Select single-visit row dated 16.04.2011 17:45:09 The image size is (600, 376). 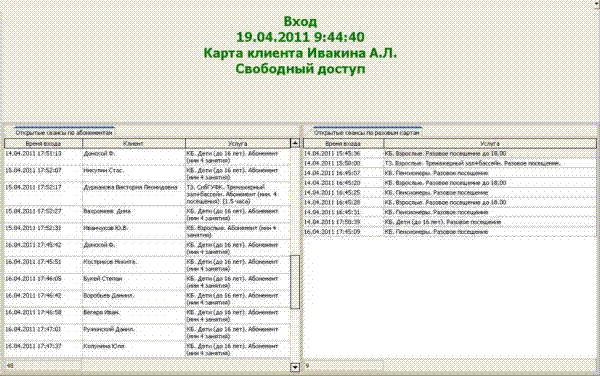(x=450, y=232)
